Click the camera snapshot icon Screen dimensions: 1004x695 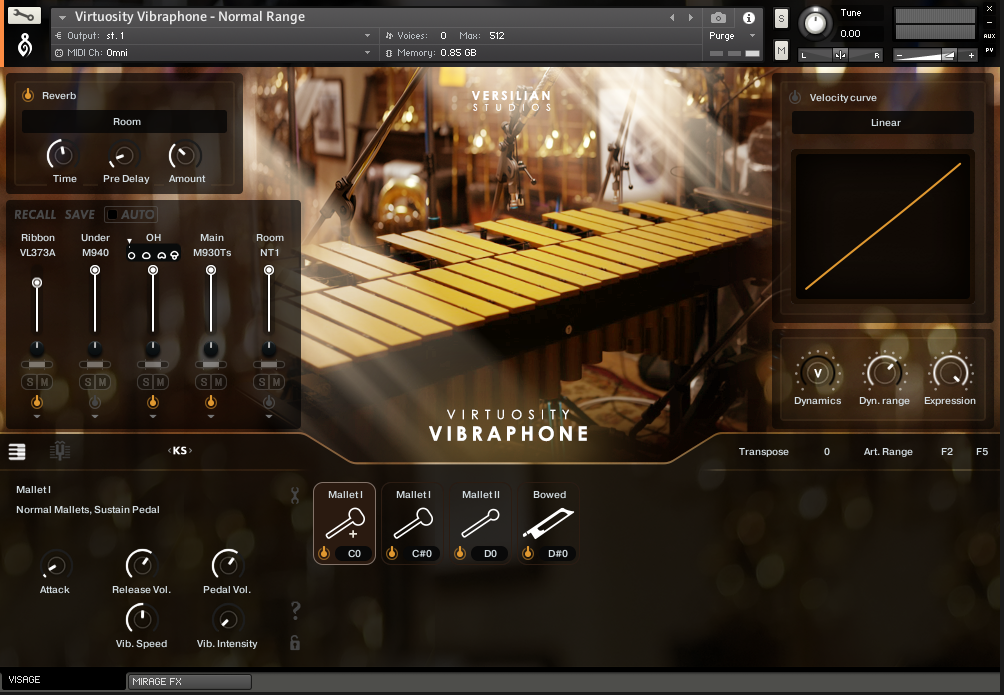click(x=718, y=18)
